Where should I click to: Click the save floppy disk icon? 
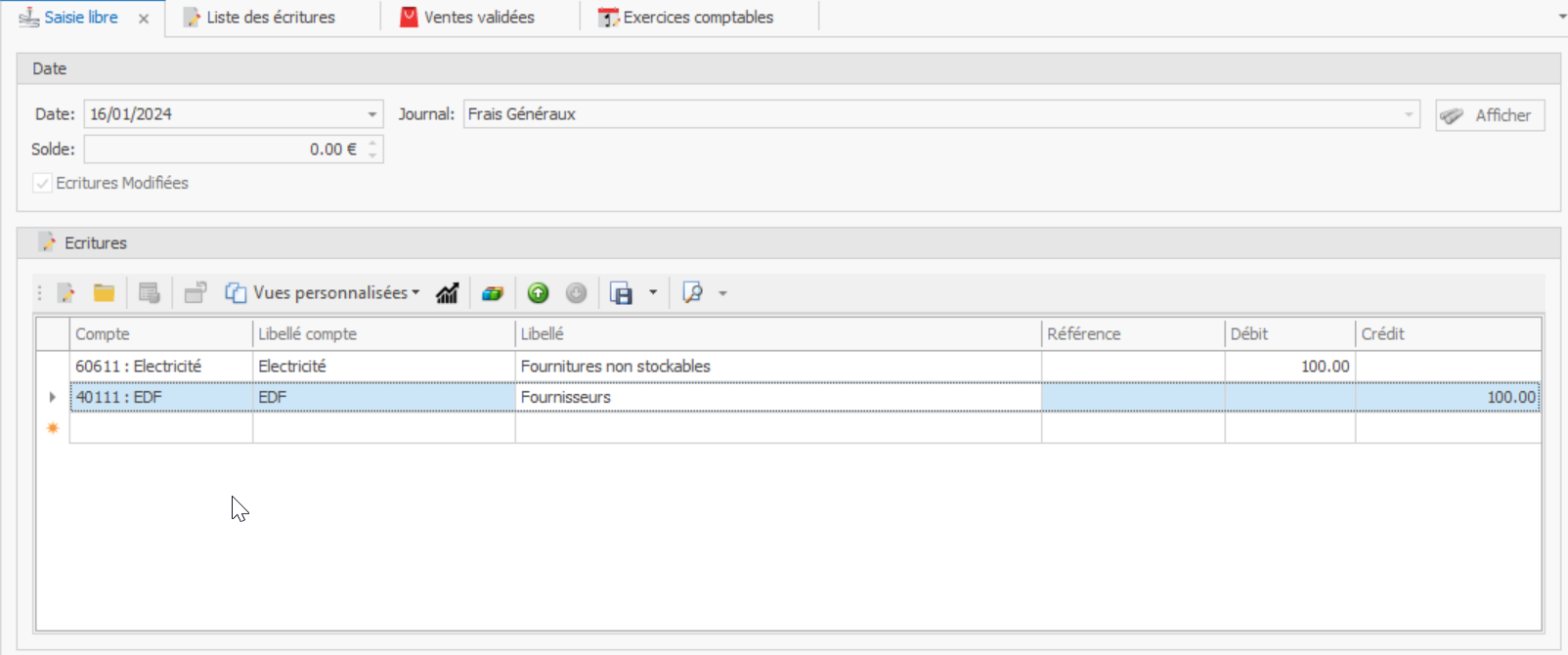[621, 293]
